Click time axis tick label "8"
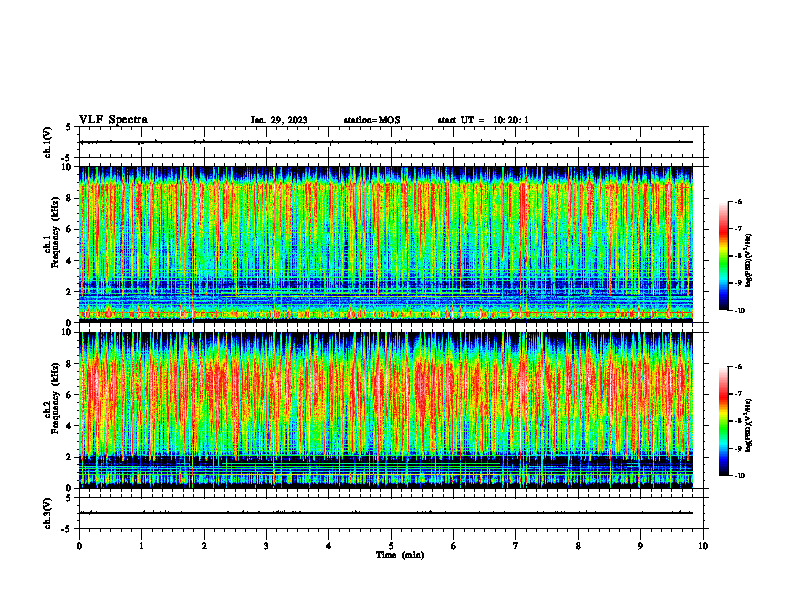Image resolution: width=792 pixels, height=612 pixels. [x=578, y=546]
